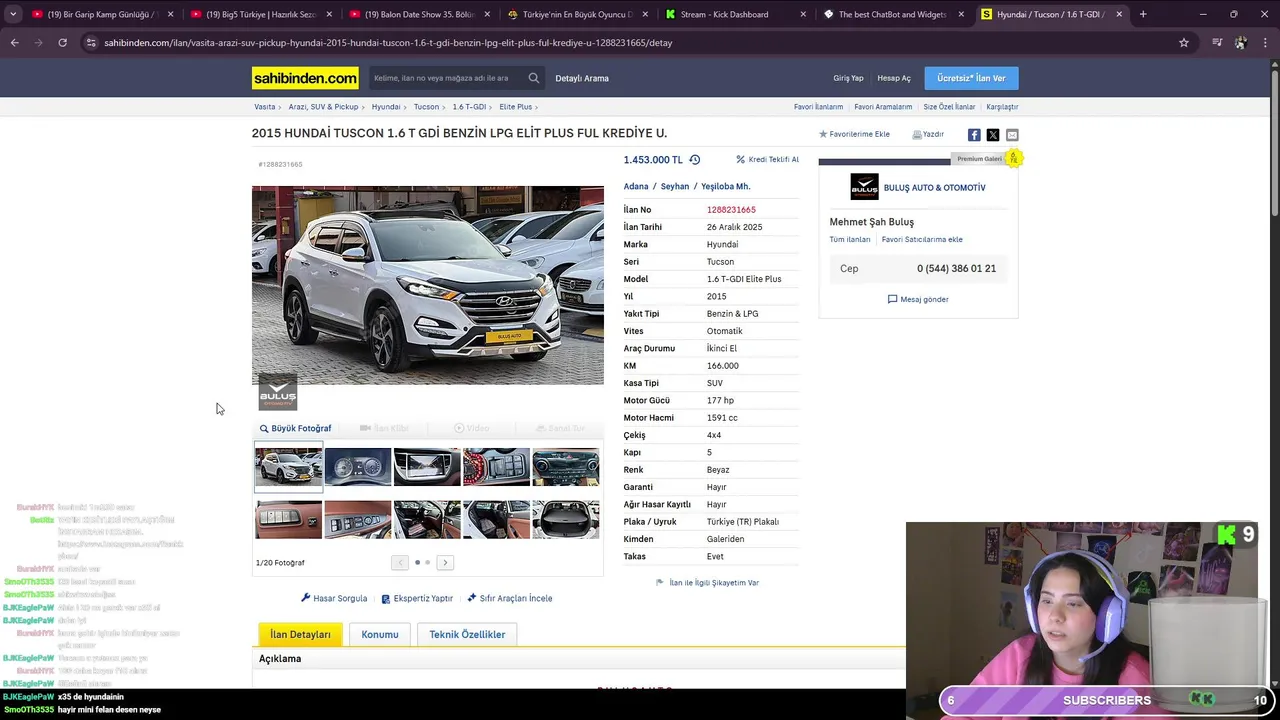Screen dimensions: 1280x720
Task: Click Ücretsiz İlan Ver button
Action: (971, 78)
